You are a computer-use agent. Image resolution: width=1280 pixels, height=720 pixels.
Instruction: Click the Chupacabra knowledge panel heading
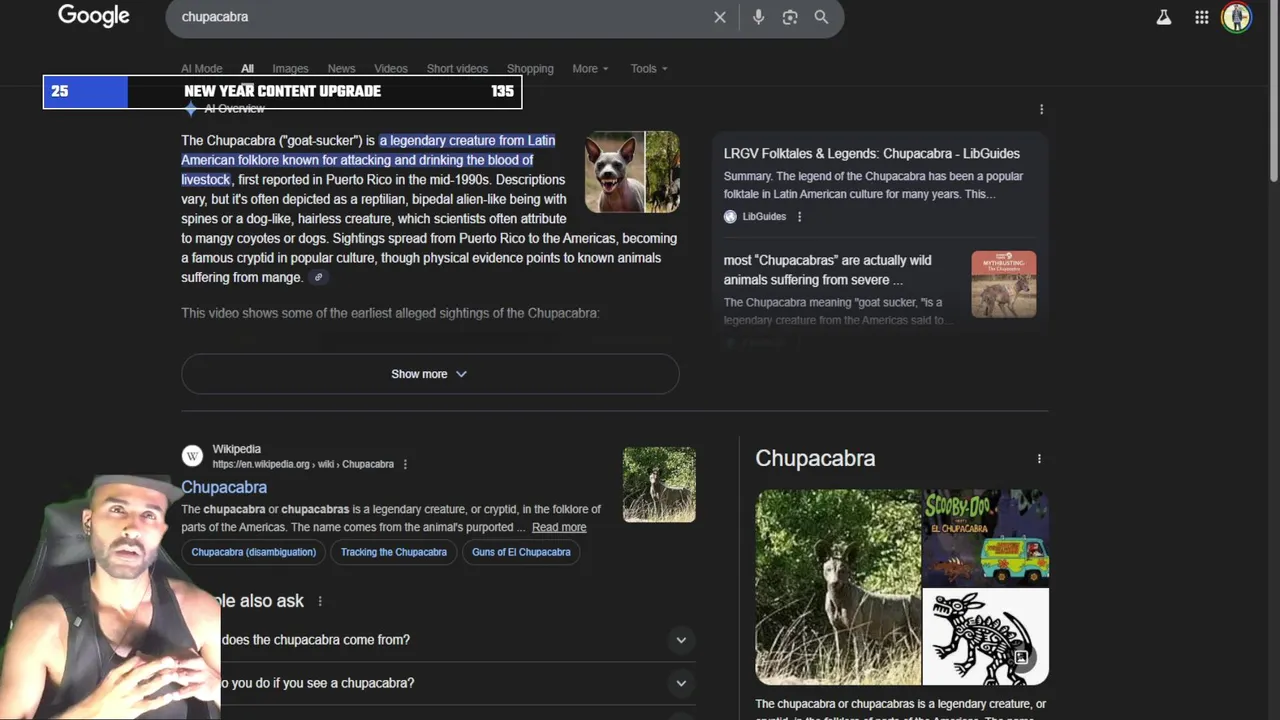[815, 458]
